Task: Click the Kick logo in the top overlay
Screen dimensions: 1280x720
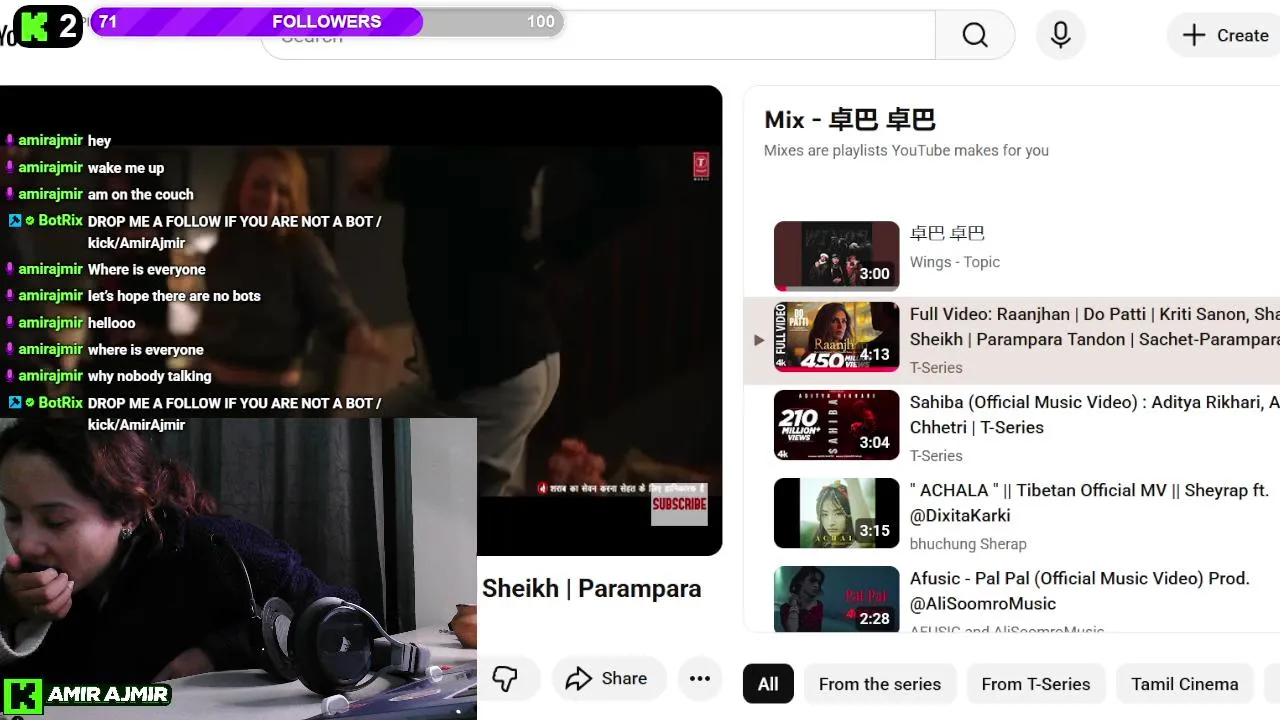Action: (x=34, y=26)
